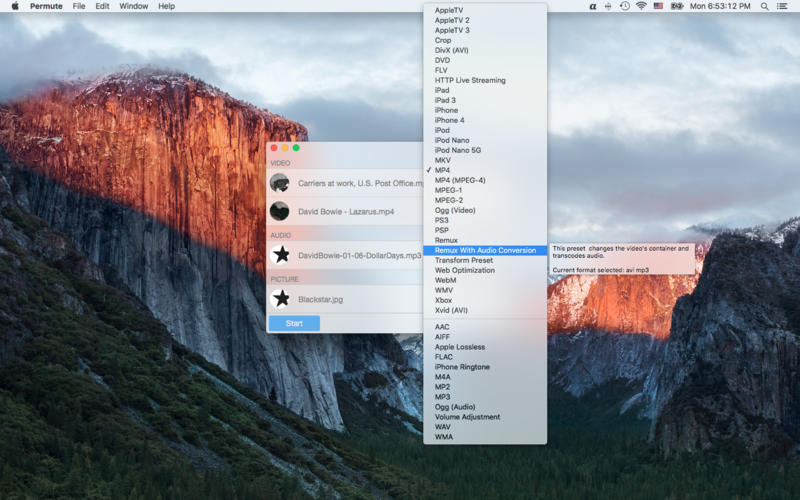Choose HTTP Live Streaming preset
Viewport: 800px width, 500px height.
point(470,80)
